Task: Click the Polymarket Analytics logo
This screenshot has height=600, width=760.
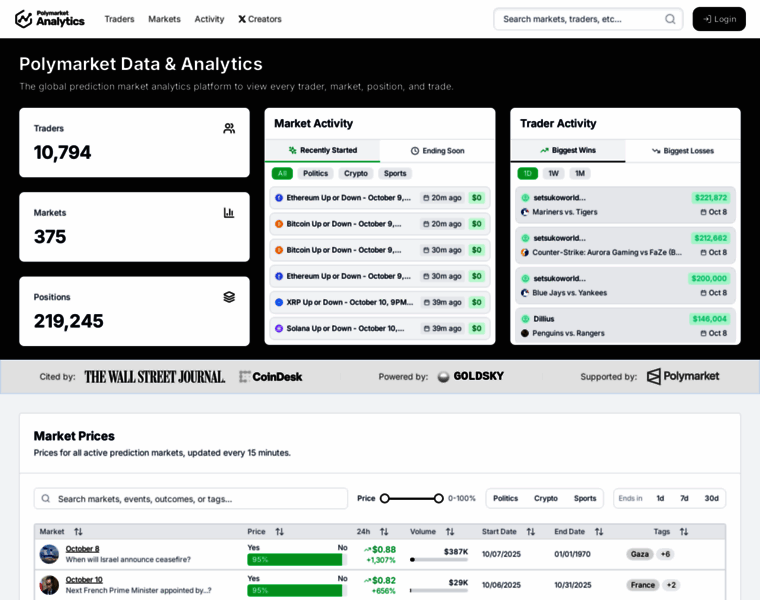Action: pos(50,19)
